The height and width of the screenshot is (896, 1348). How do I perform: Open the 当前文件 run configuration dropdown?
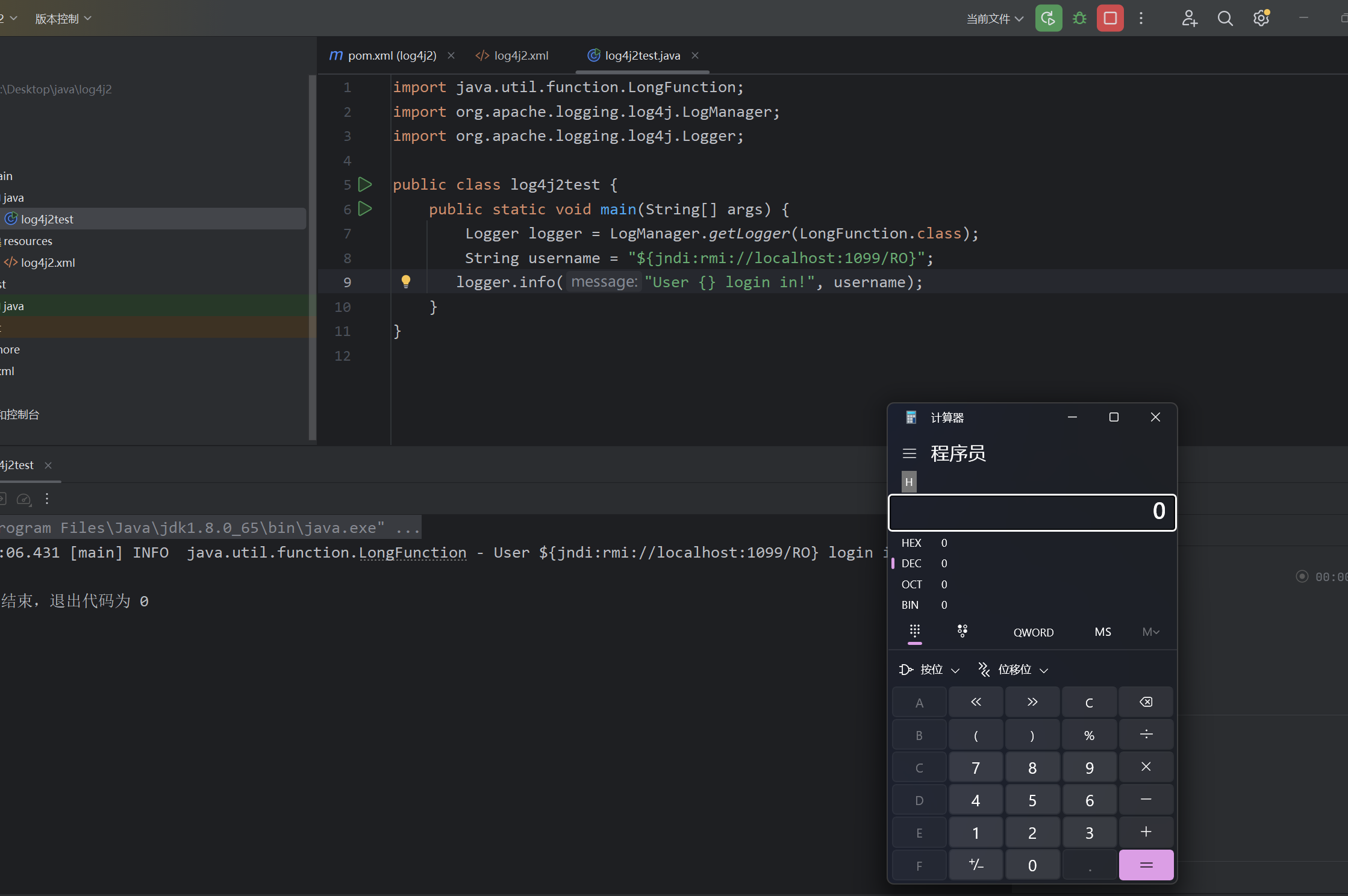[994, 19]
